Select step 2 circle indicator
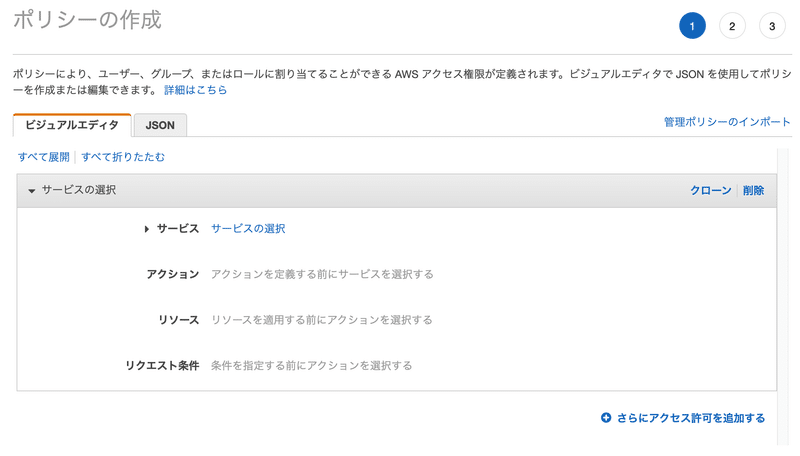The image size is (800, 456). 732,26
